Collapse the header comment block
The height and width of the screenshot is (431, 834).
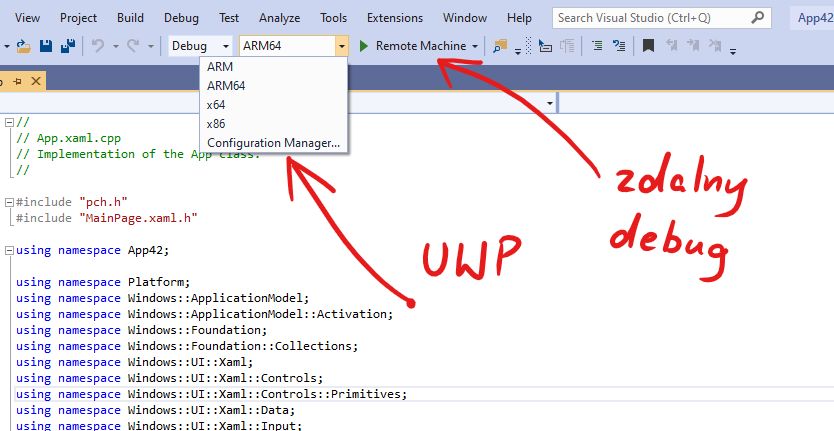click(9, 122)
